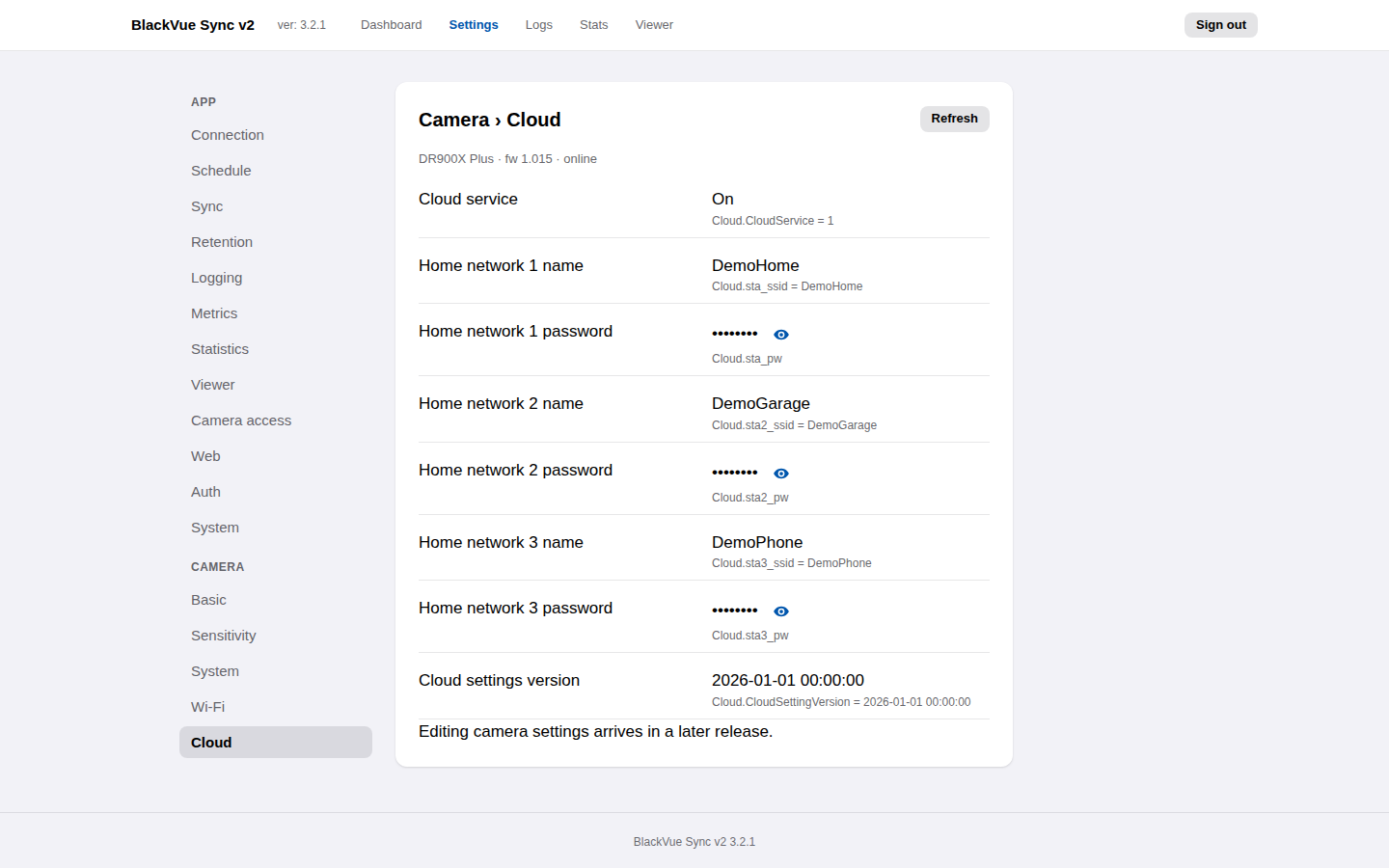This screenshot has width=1389, height=868.
Task: Select System under the Camera section
Action: [x=276, y=671]
